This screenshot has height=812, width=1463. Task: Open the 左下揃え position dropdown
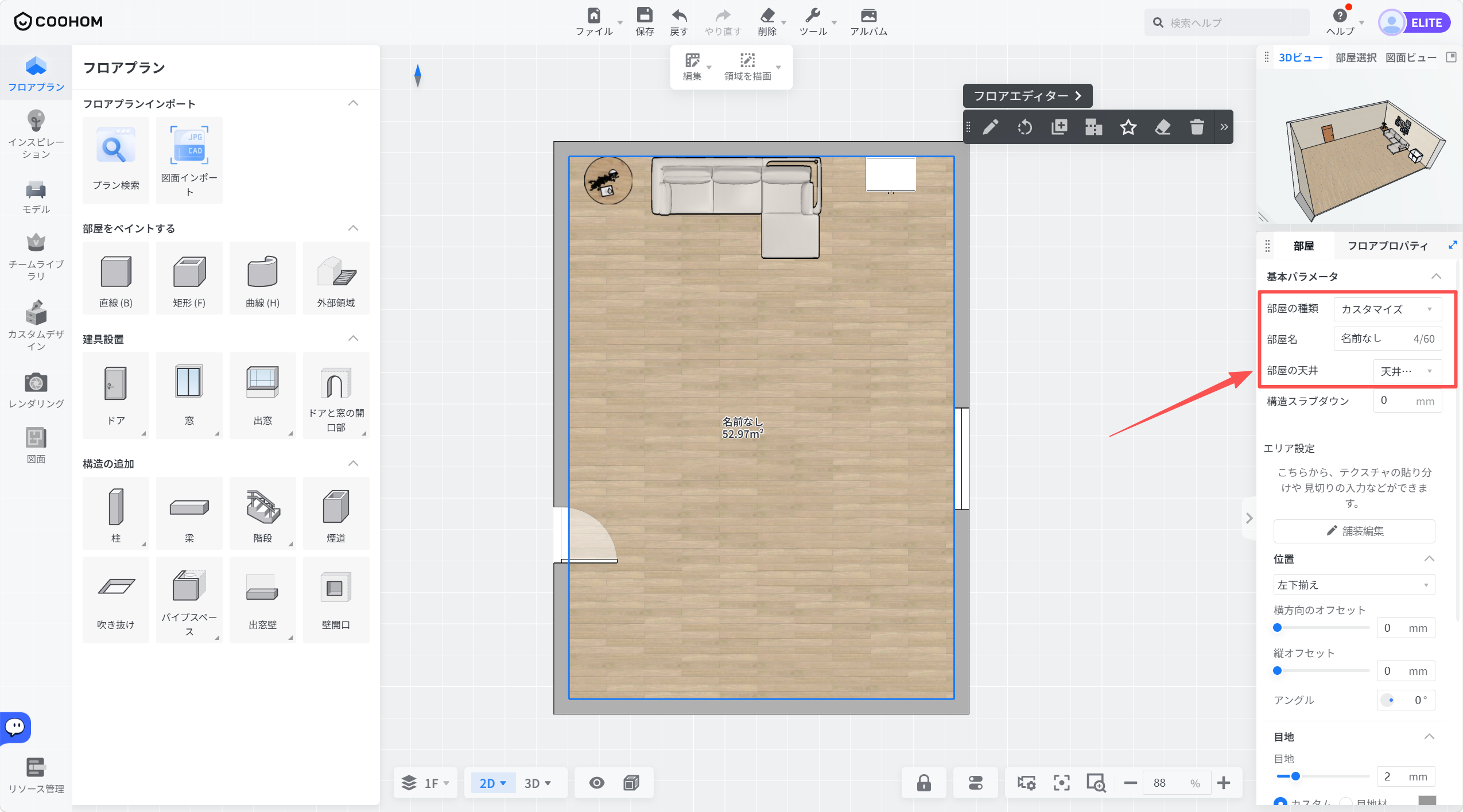point(1354,585)
